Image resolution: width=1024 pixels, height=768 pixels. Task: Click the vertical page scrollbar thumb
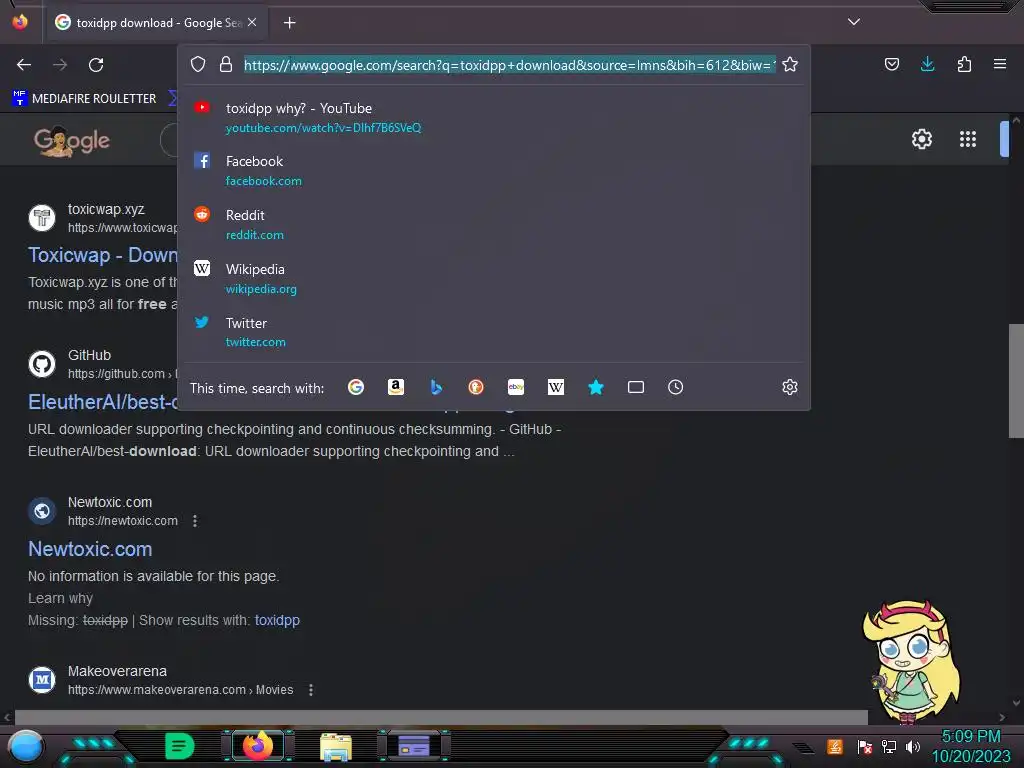[1016, 381]
